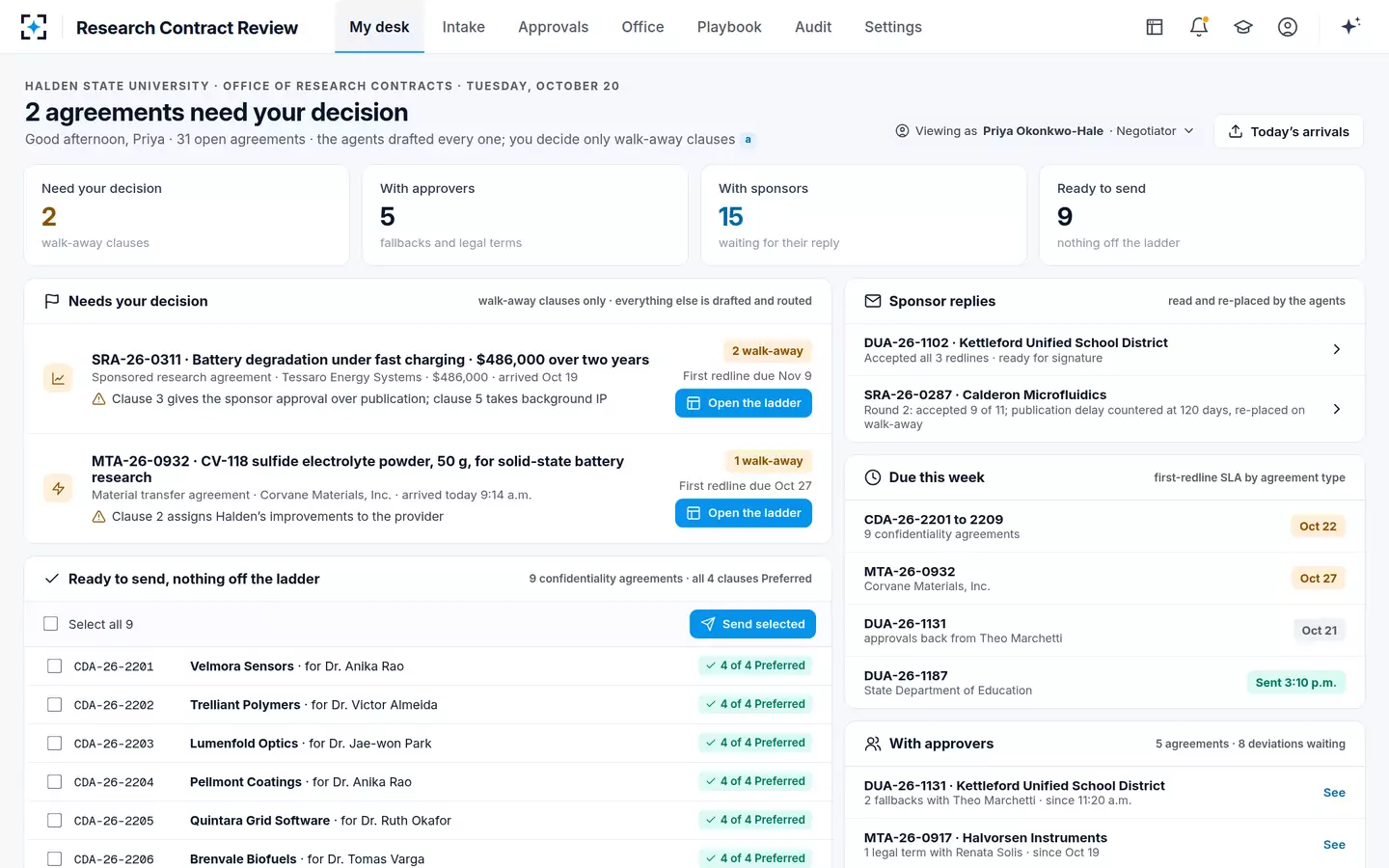Viewport: 1389px width, 868px height.
Task: Click the people icon beside With approvers
Action: pyautogui.click(x=873, y=744)
